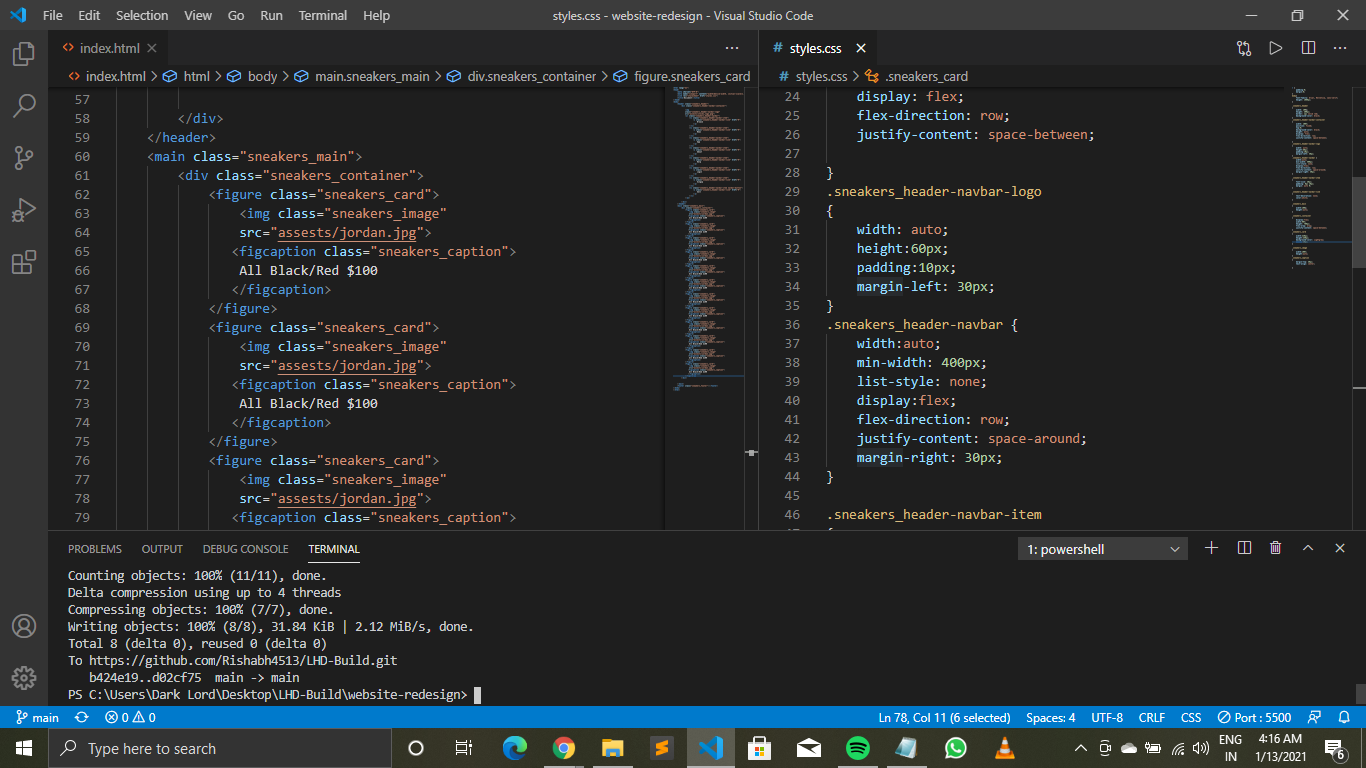Open the Extensions view
Screen dimensions: 1366x768
point(24,262)
